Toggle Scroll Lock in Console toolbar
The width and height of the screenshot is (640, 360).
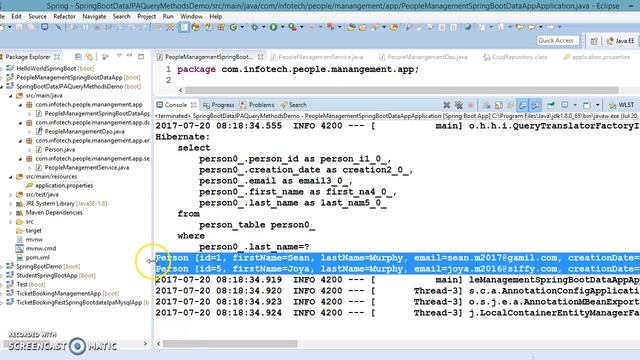pyautogui.click(x=499, y=105)
